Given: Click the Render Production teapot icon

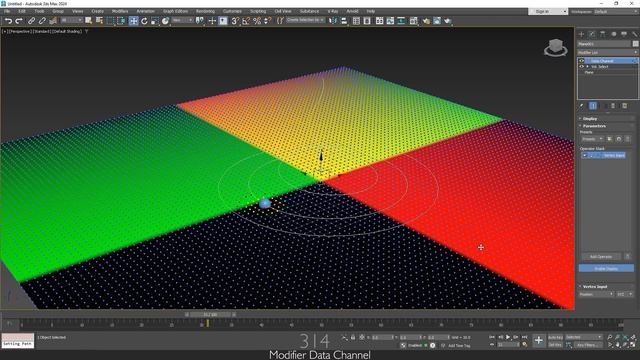Looking at the screenshot, I should 448,21.
